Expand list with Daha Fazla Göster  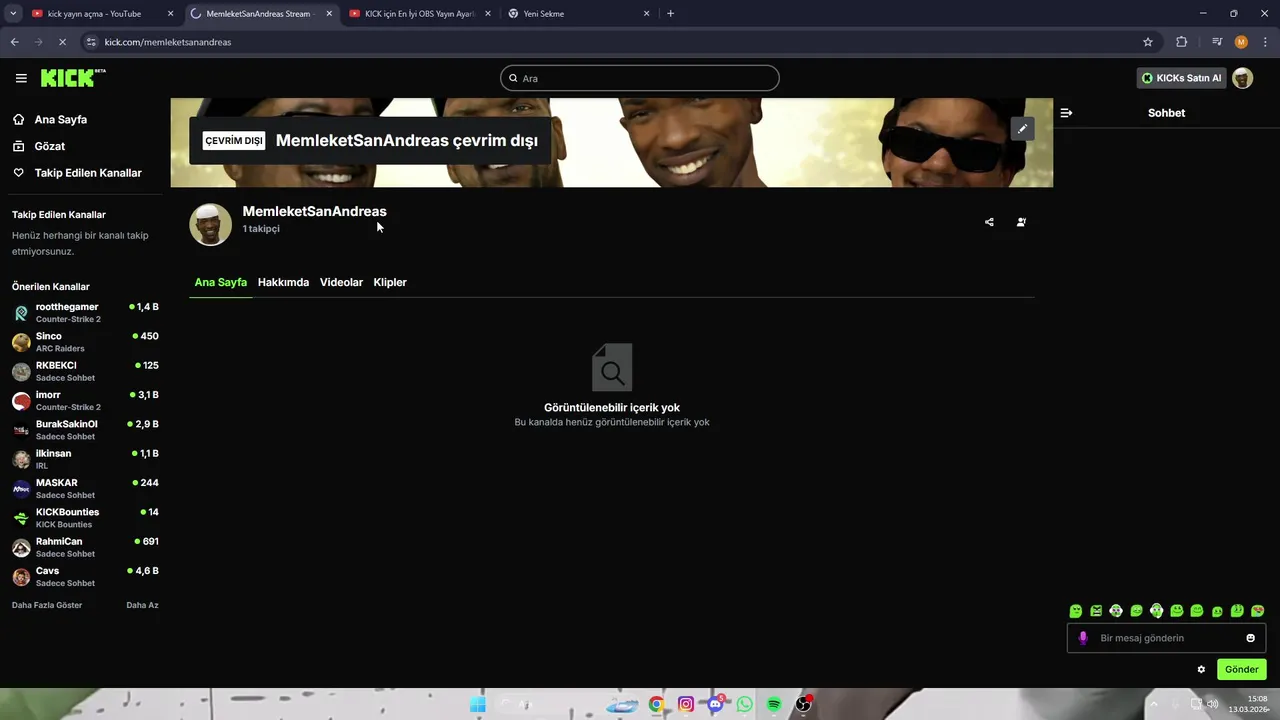47,605
